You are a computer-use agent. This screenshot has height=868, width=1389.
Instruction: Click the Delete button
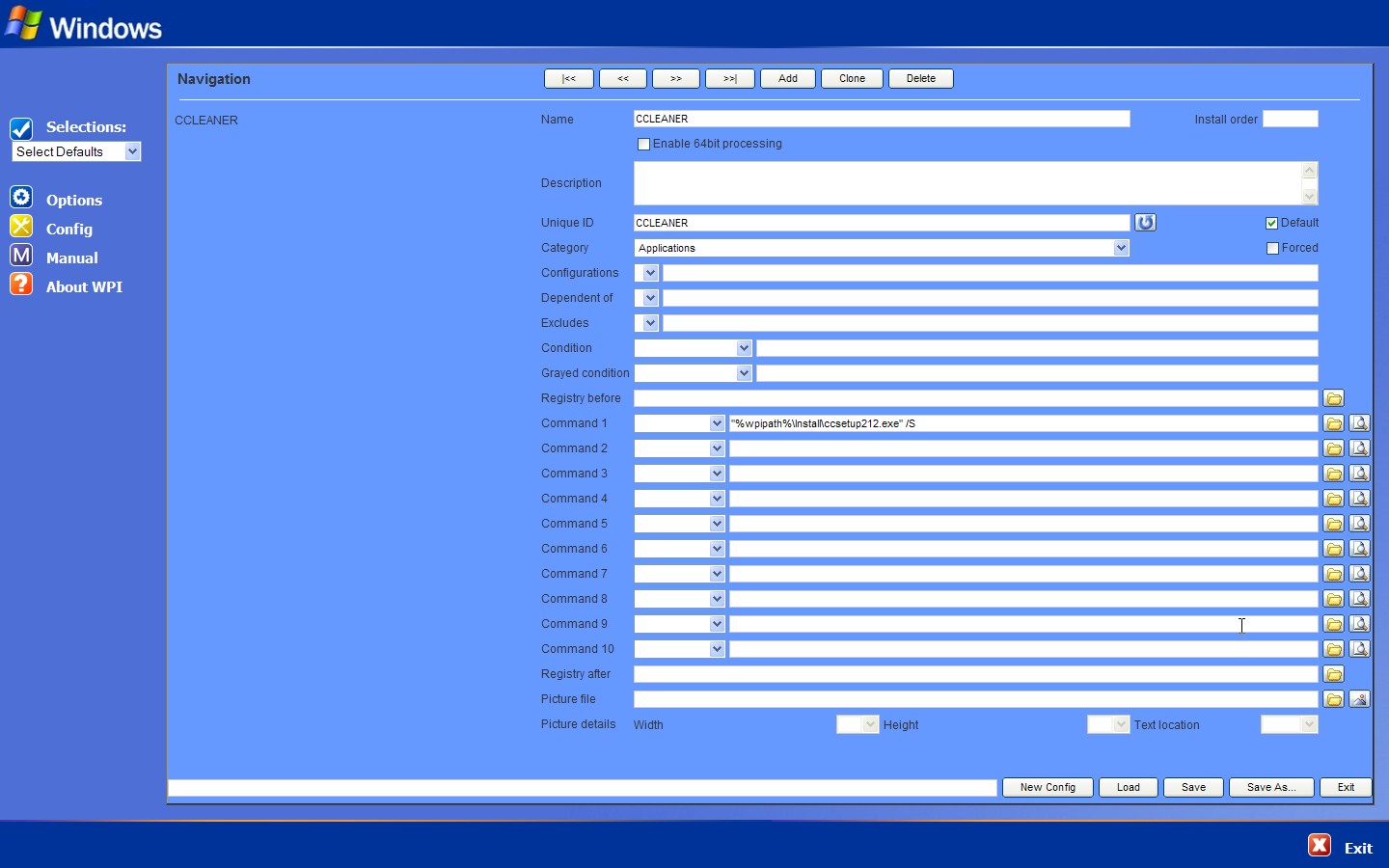[x=921, y=79]
